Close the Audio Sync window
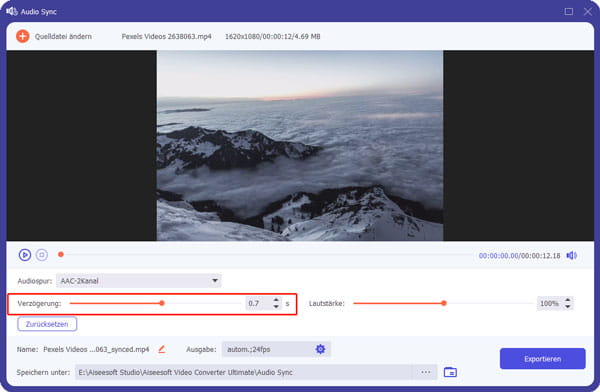This screenshot has width=600, height=392. (x=588, y=11)
